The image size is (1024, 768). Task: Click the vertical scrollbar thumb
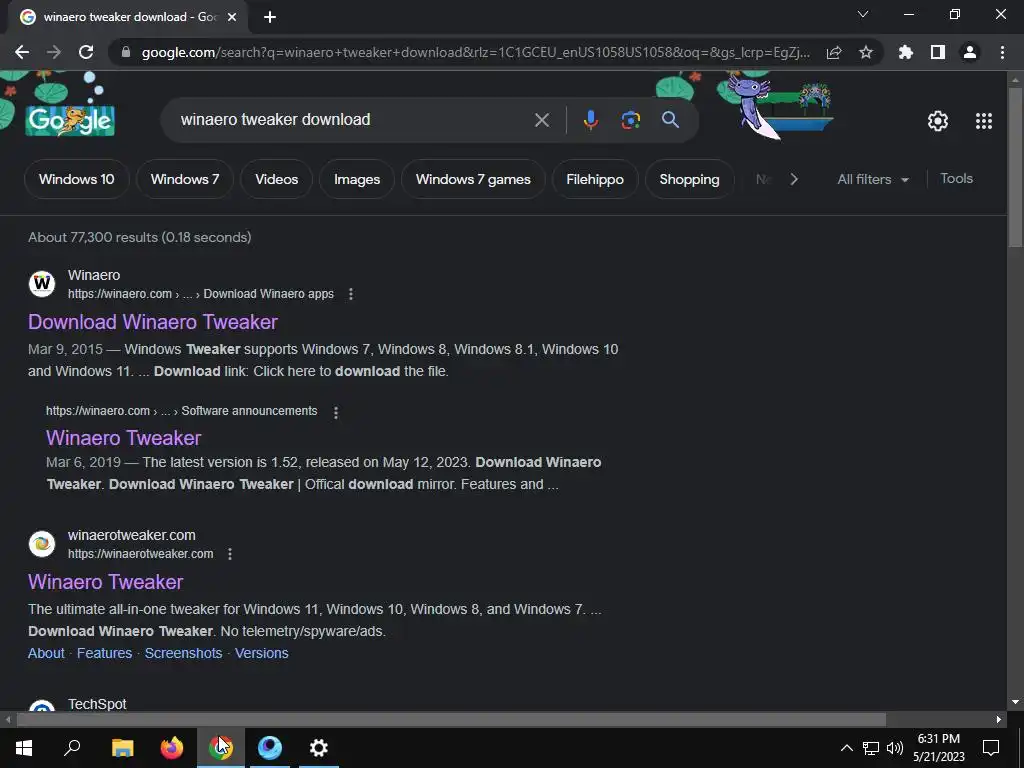point(1015,167)
